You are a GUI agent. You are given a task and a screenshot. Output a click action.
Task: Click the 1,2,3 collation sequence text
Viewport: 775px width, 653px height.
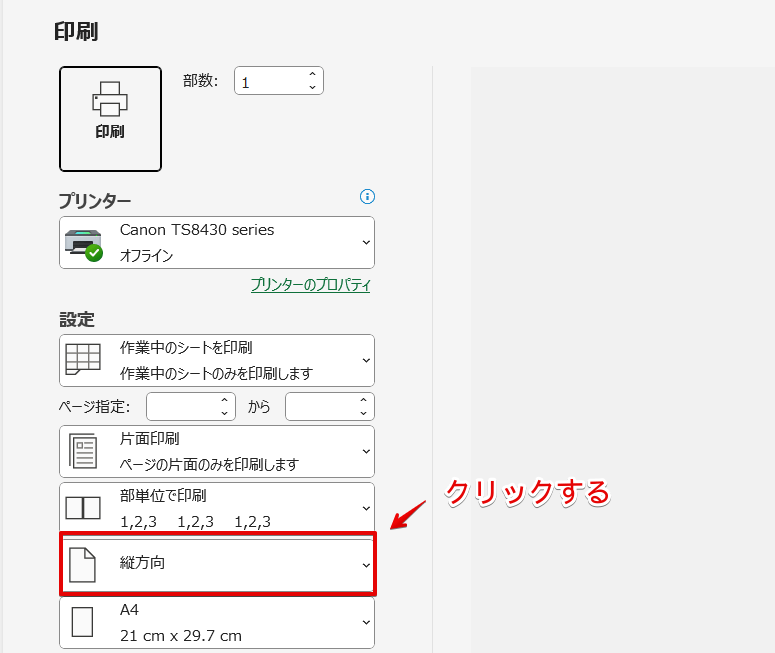coord(196,522)
